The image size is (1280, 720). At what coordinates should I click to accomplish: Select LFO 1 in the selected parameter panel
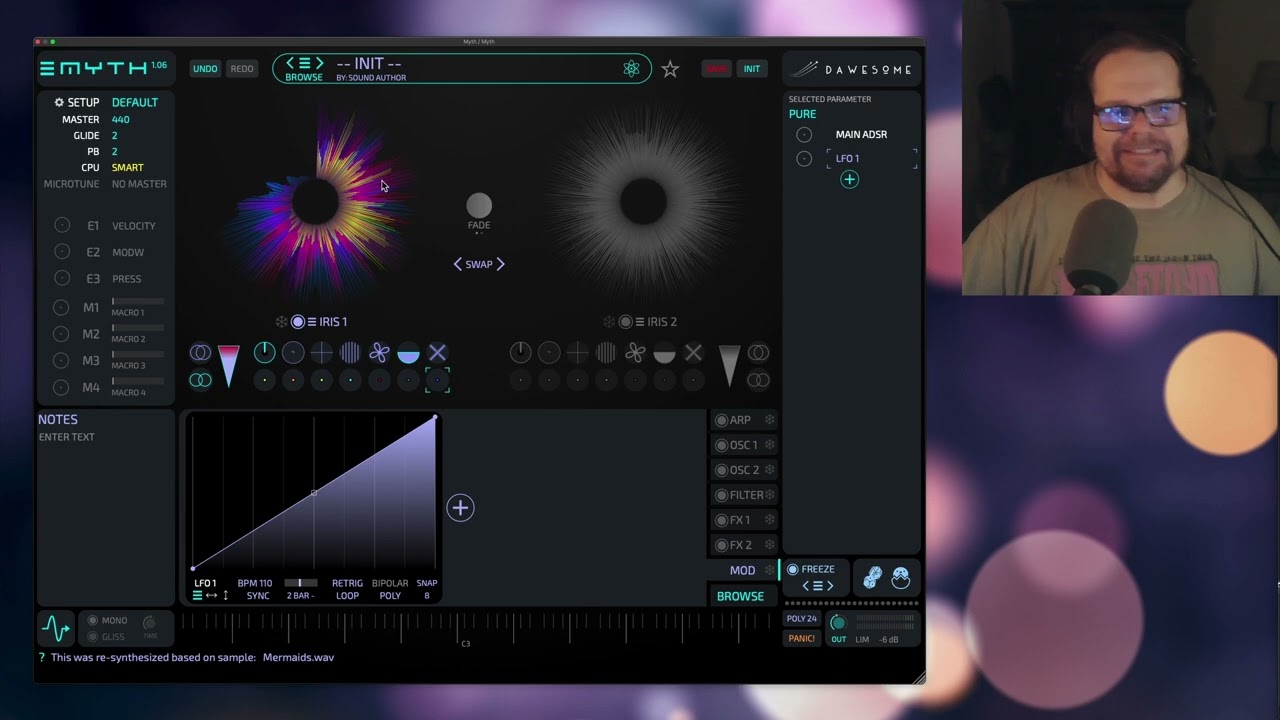848,158
